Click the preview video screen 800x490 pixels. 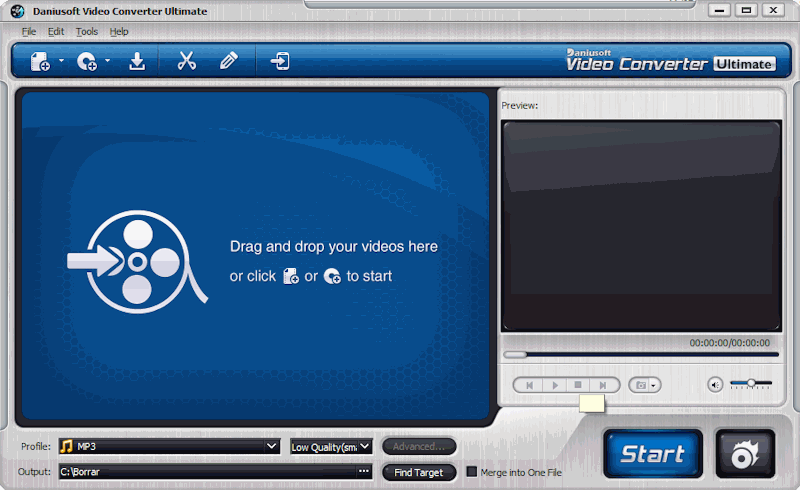(641, 226)
